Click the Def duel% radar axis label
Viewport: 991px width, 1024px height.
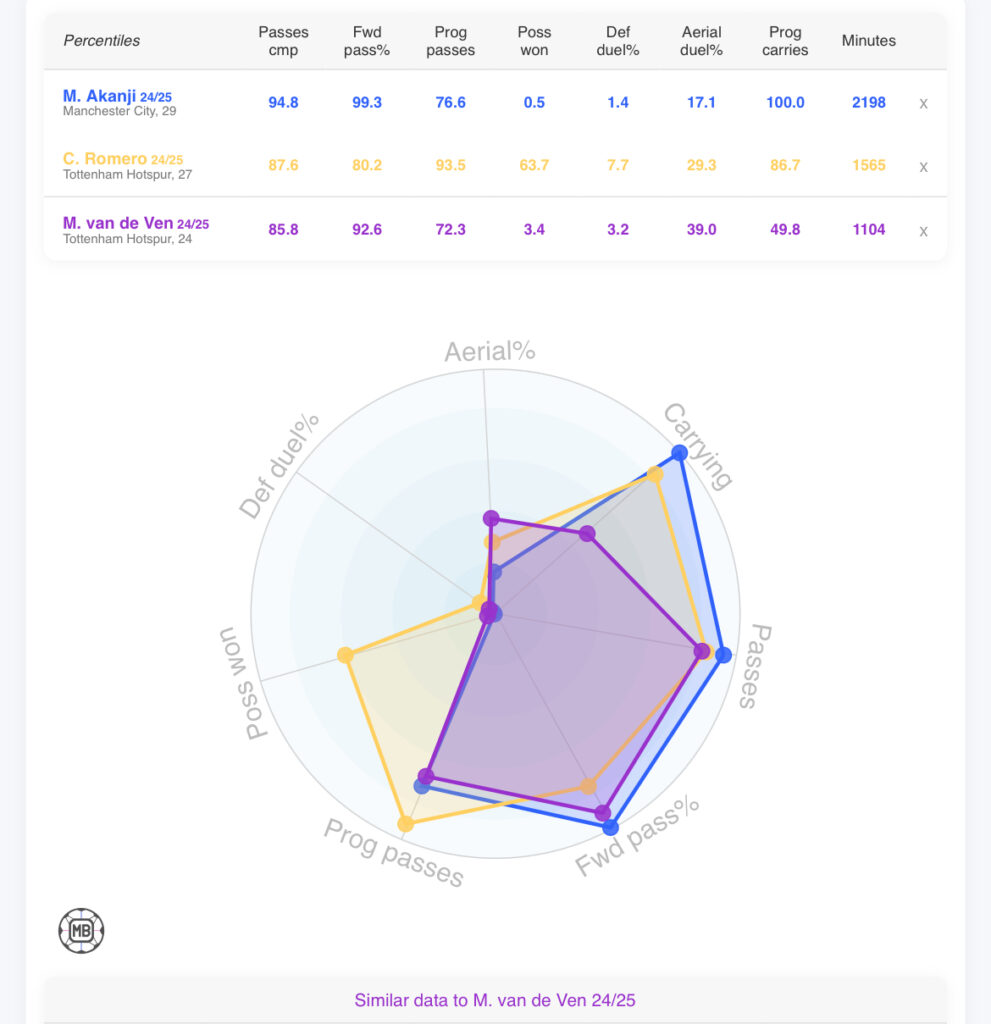[279, 465]
